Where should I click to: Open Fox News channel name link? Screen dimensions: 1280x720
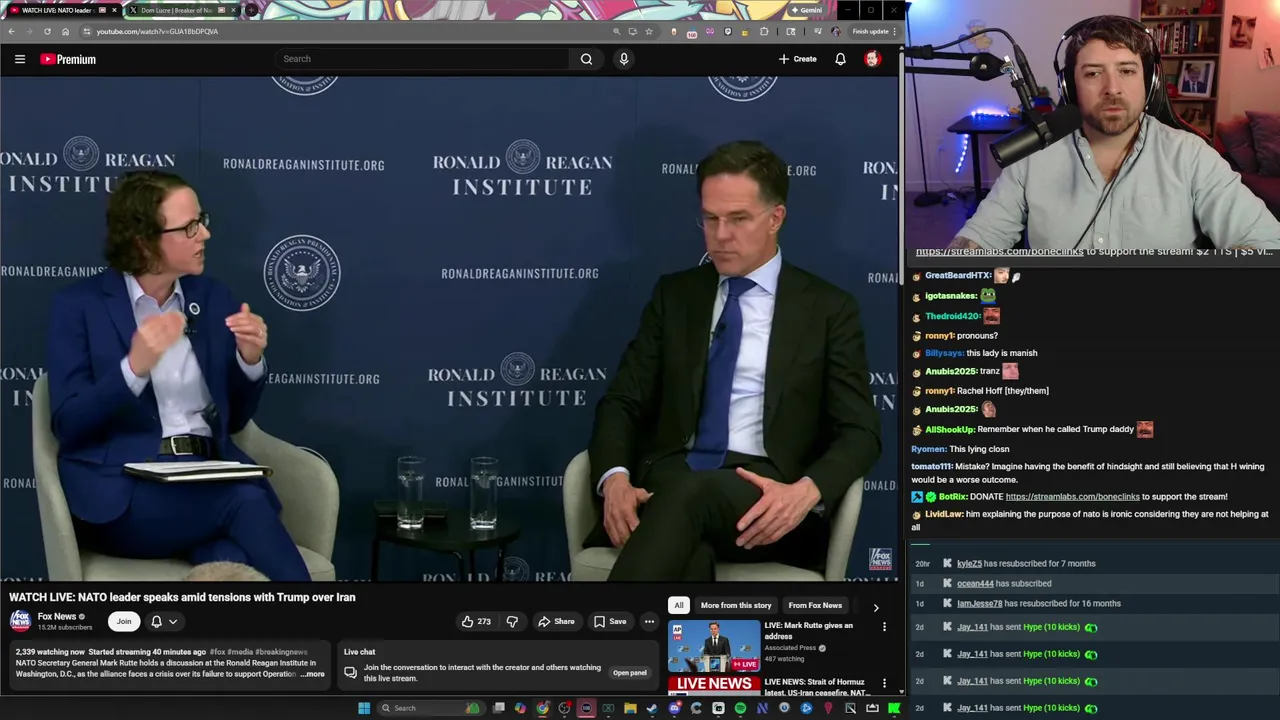pyautogui.click(x=57, y=617)
